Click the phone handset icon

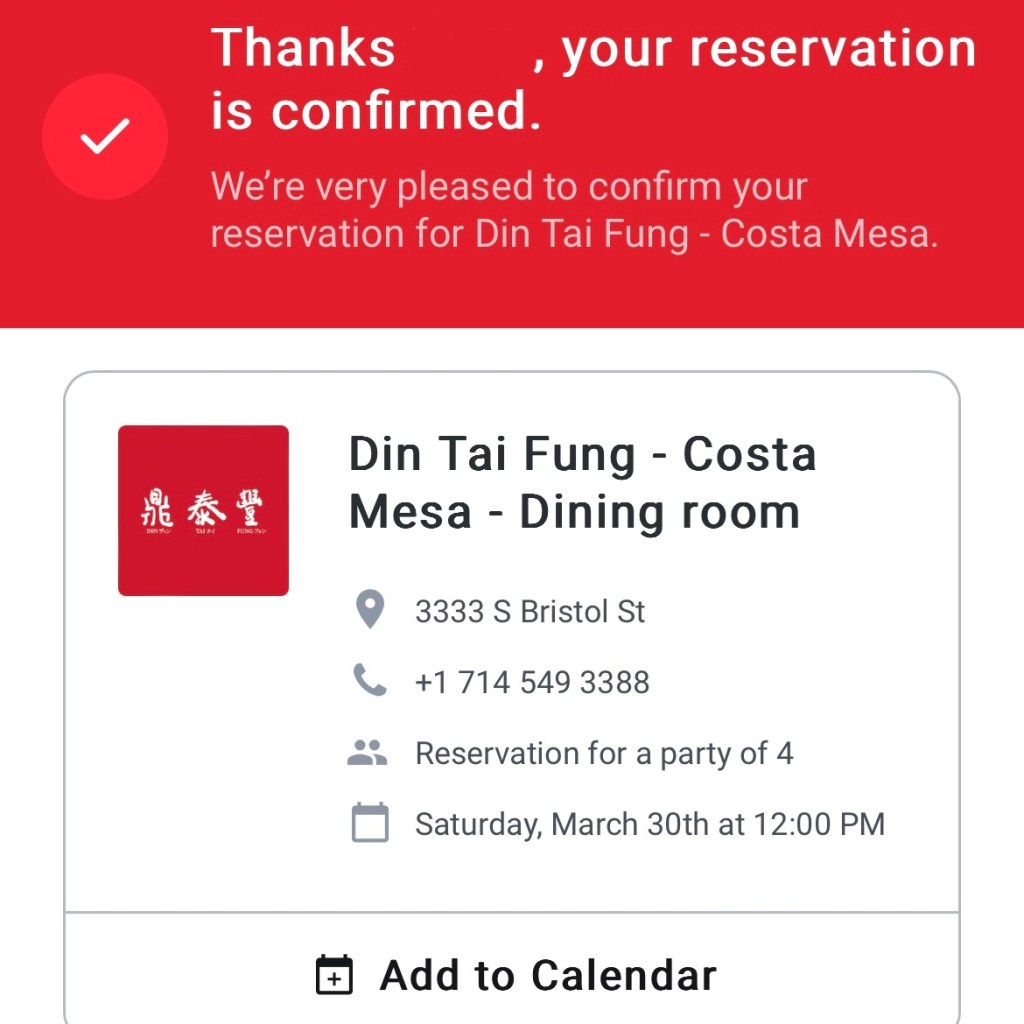point(370,681)
